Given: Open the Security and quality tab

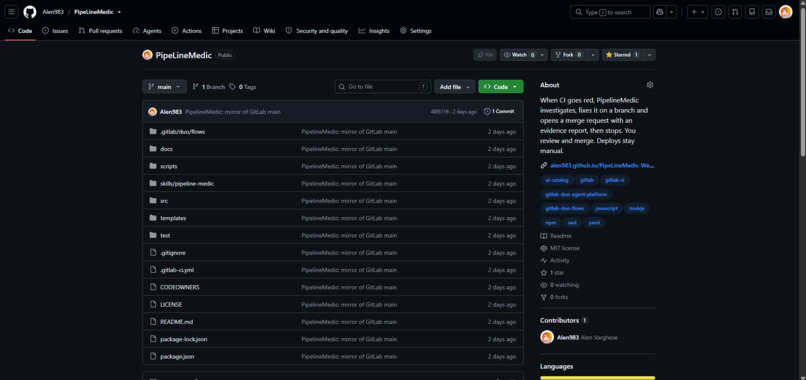Looking at the screenshot, I should [317, 31].
